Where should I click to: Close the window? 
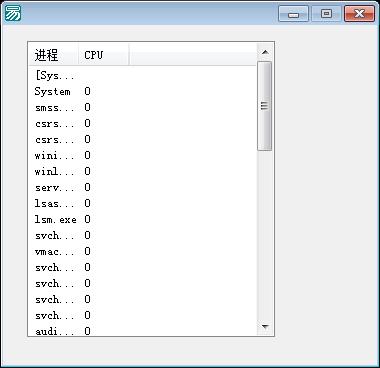pos(359,14)
